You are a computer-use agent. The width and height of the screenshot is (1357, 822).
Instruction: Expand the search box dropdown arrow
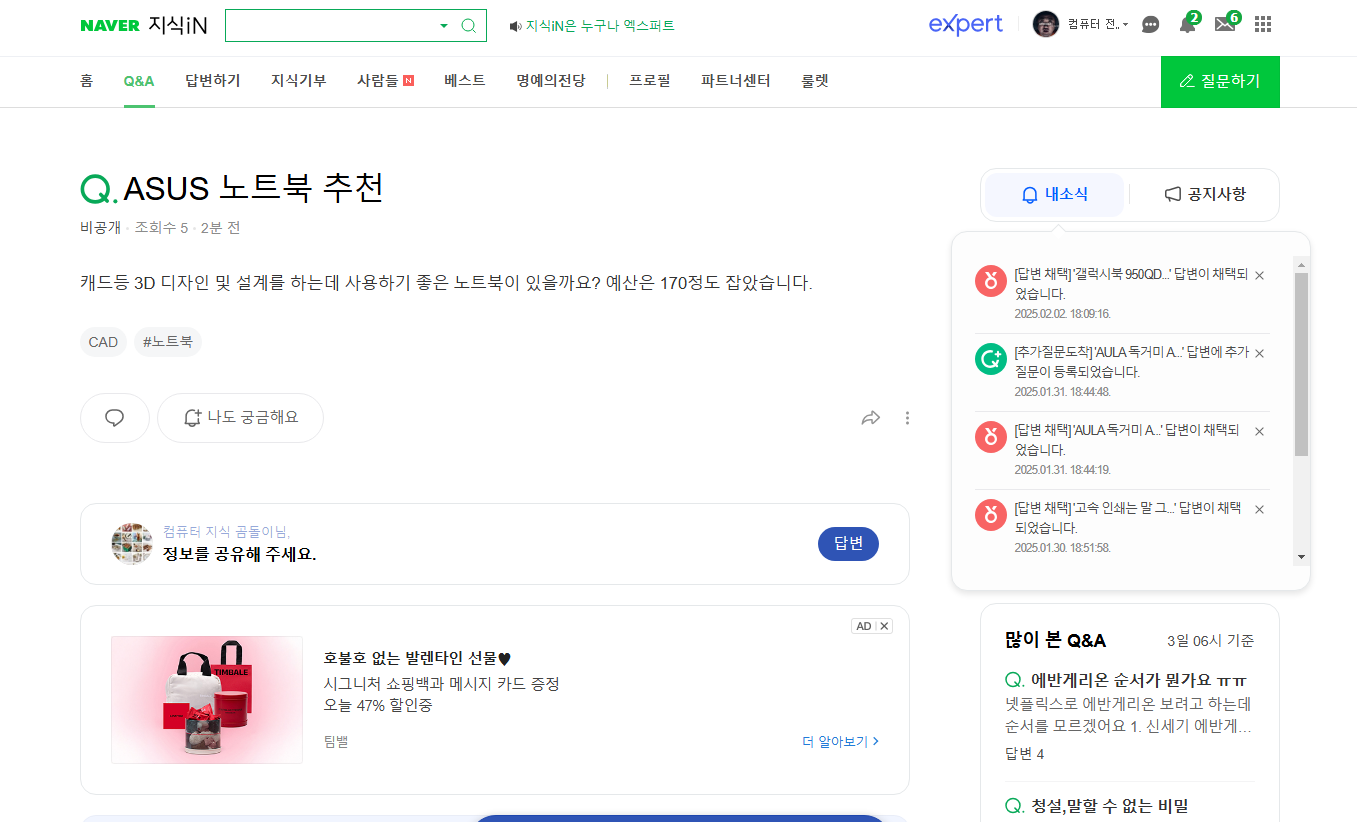[444, 26]
